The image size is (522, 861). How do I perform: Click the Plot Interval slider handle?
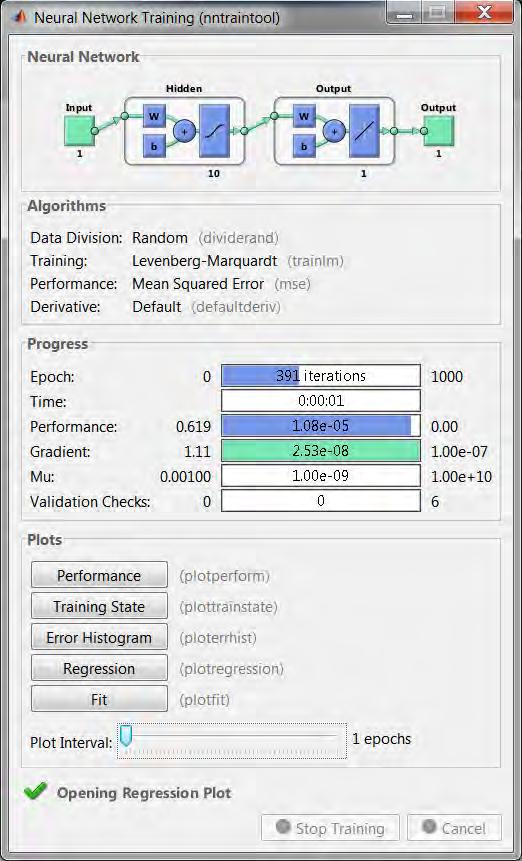(126, 736)
